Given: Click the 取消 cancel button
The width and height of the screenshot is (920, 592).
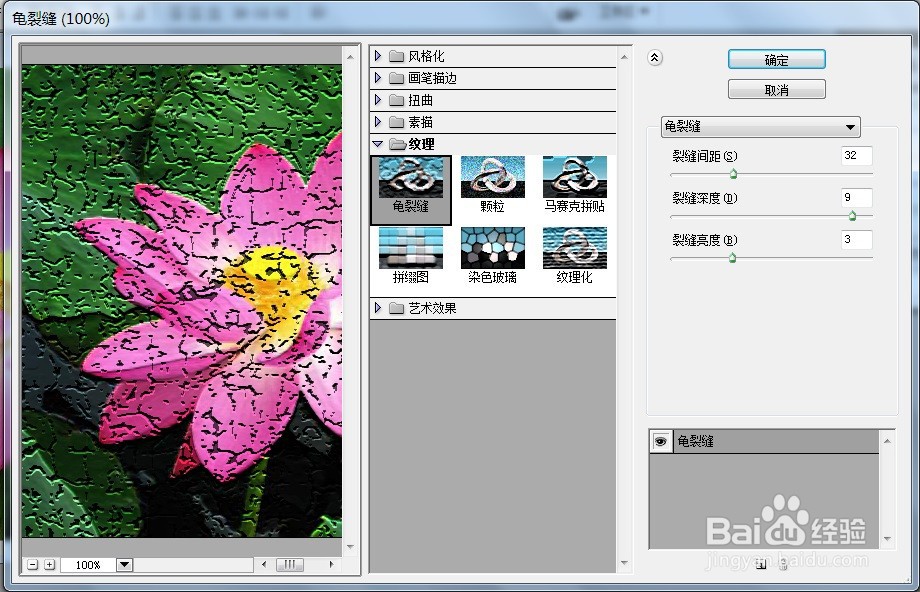Looking at the screenshot, I should (x=776, y=90).
